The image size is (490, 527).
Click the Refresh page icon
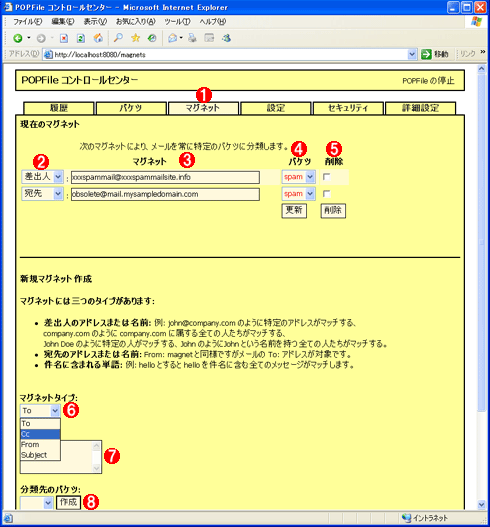tap(81, 38)
